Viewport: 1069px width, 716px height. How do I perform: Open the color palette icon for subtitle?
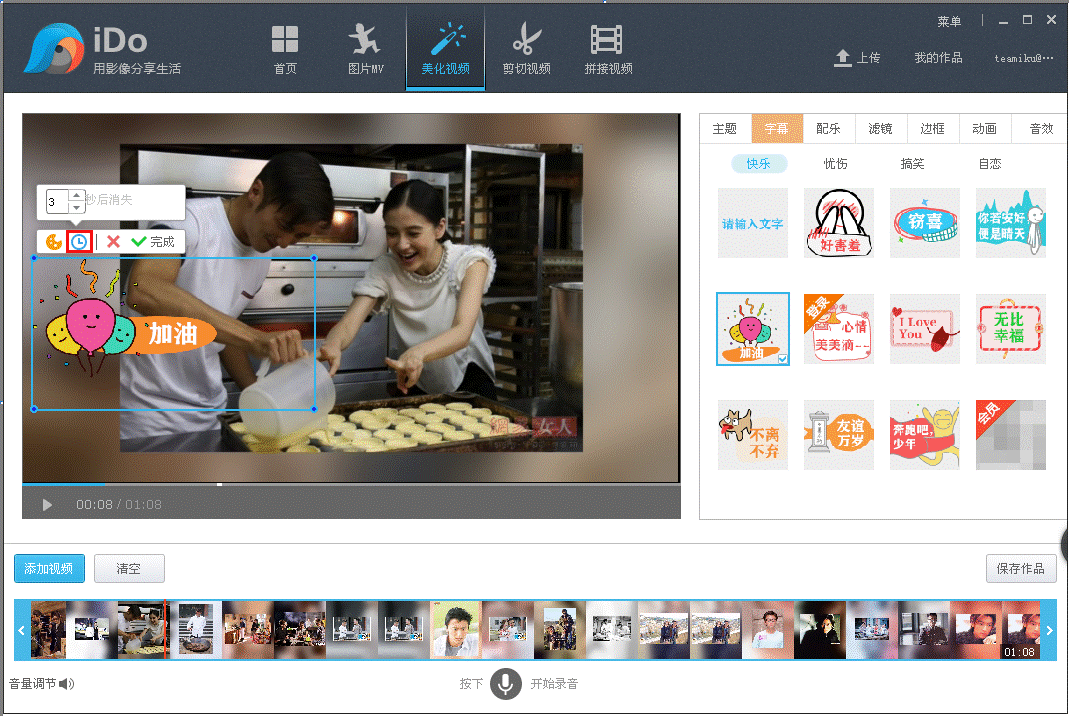point(54,242)
